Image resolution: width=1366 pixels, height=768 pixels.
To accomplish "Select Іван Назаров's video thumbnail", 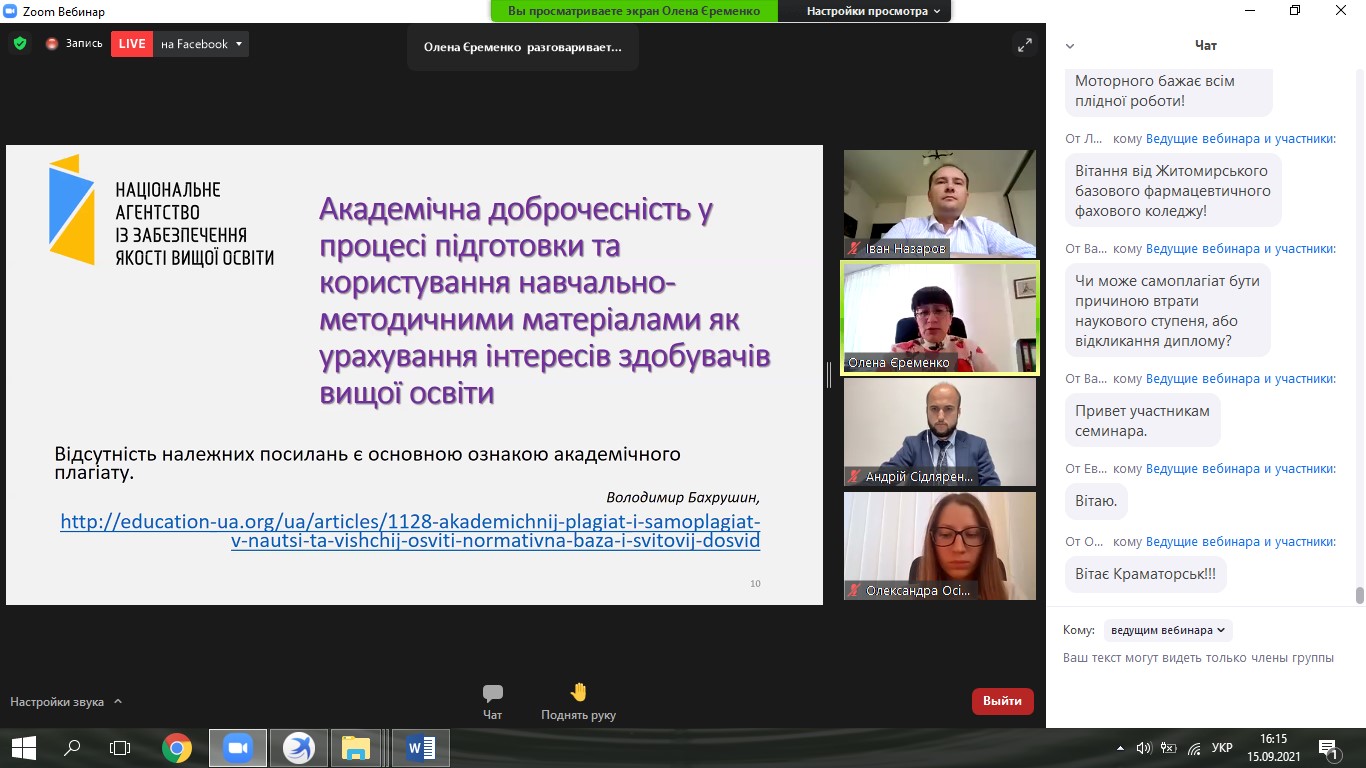I will [940, 204].
